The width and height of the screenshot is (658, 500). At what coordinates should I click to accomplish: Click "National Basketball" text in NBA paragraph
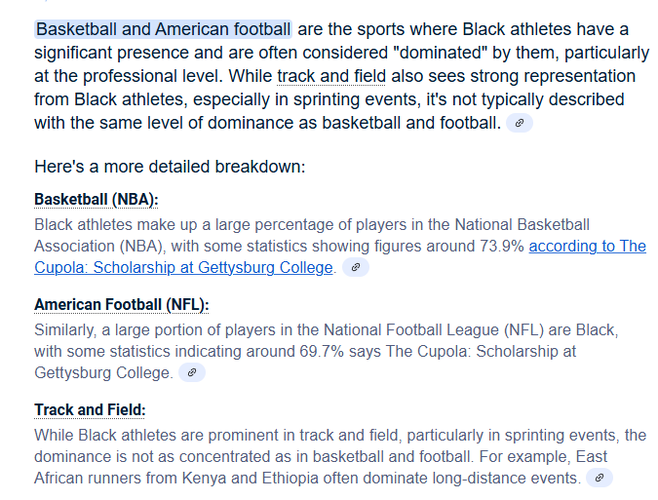pos(522,225)
